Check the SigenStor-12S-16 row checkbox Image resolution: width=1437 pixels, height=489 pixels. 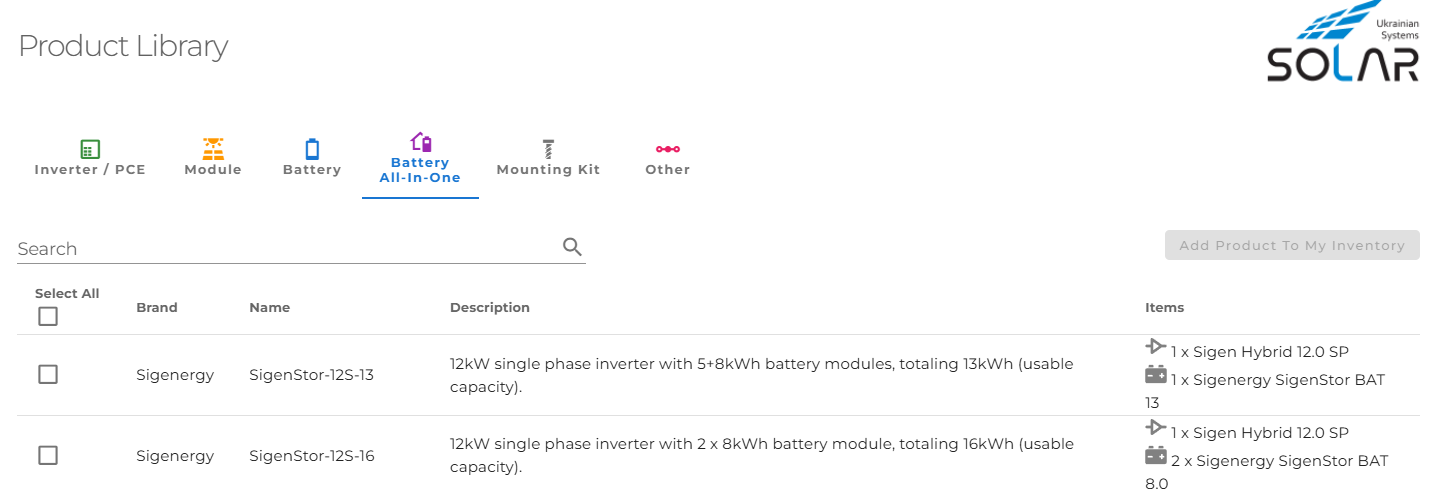coord(48,455)
